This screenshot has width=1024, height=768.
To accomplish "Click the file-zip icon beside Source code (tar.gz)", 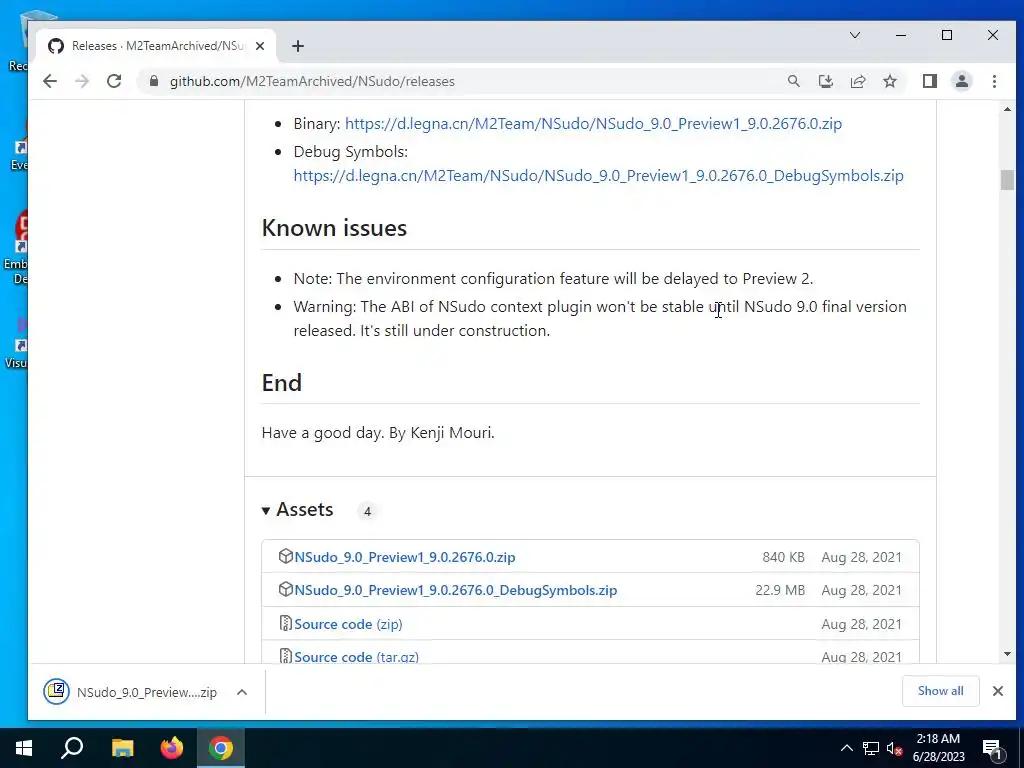I will [x=285, y=656].
